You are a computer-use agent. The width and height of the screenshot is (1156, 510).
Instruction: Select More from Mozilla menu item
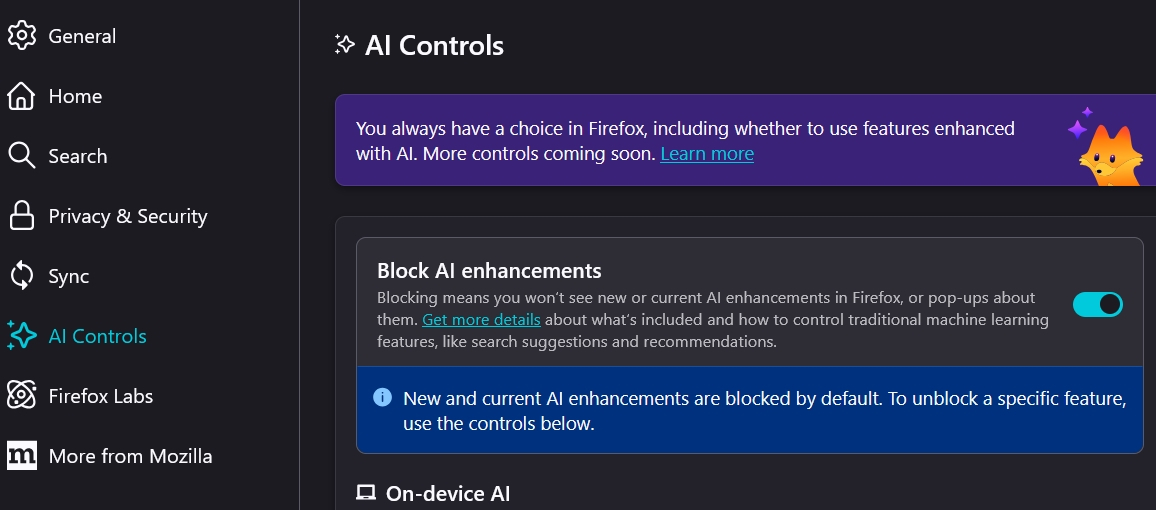(x=130, y=456)
